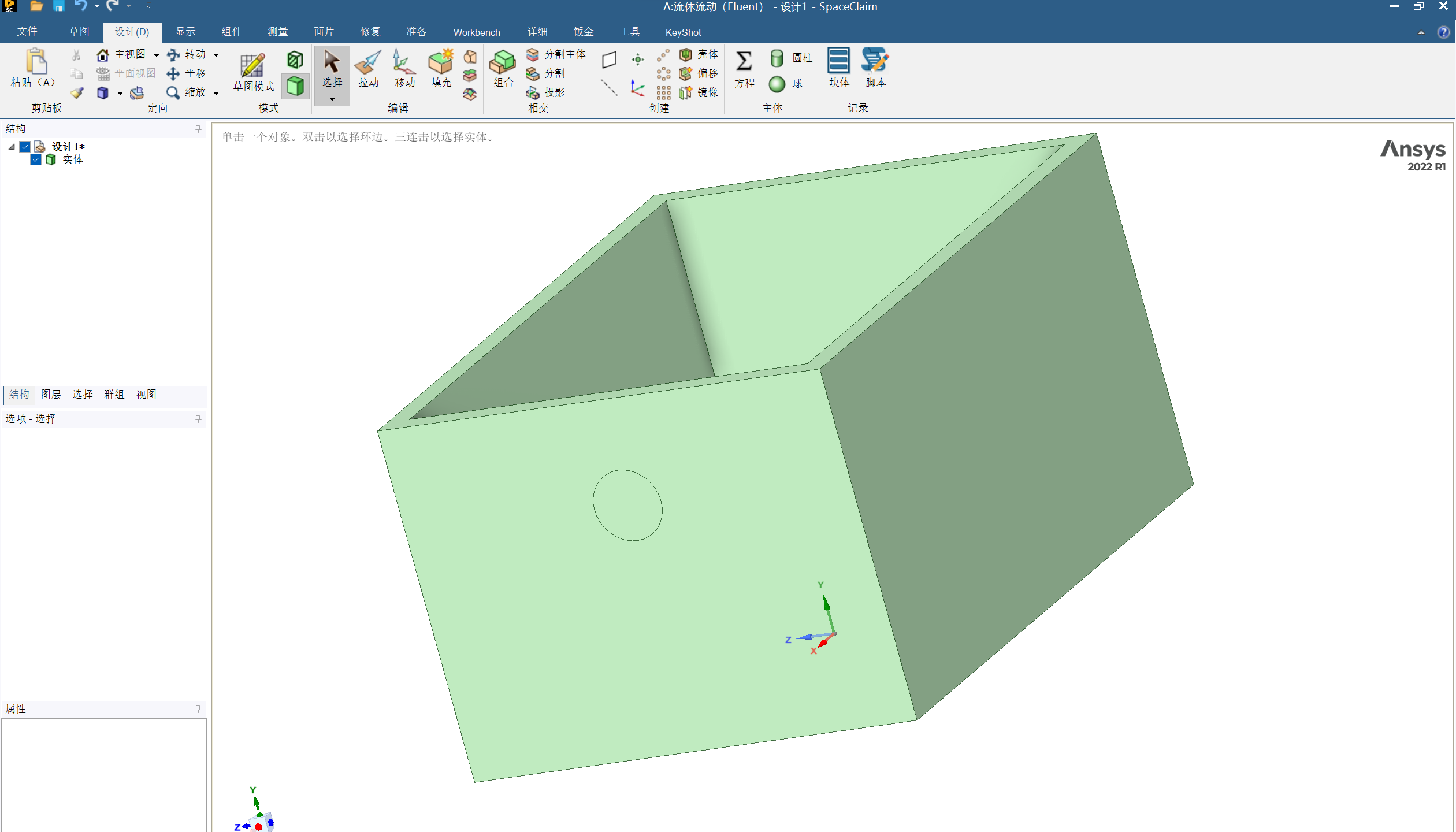The width and height of the screenshot is (1456, 832).
Task: Collapse the 设计1 tree node
Action: click(12, 147)
